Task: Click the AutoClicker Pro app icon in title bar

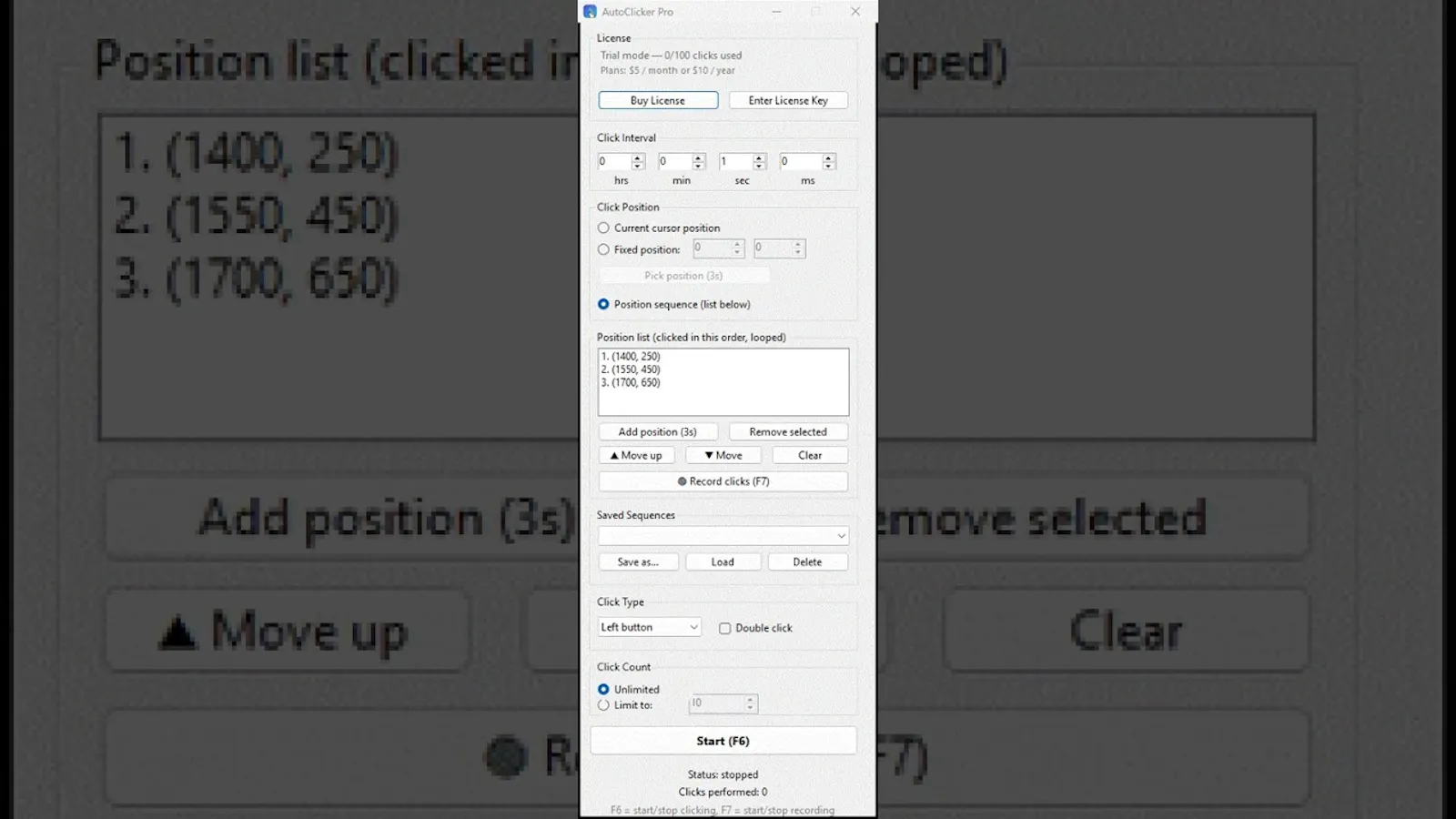Action: [x=590, y=12]
